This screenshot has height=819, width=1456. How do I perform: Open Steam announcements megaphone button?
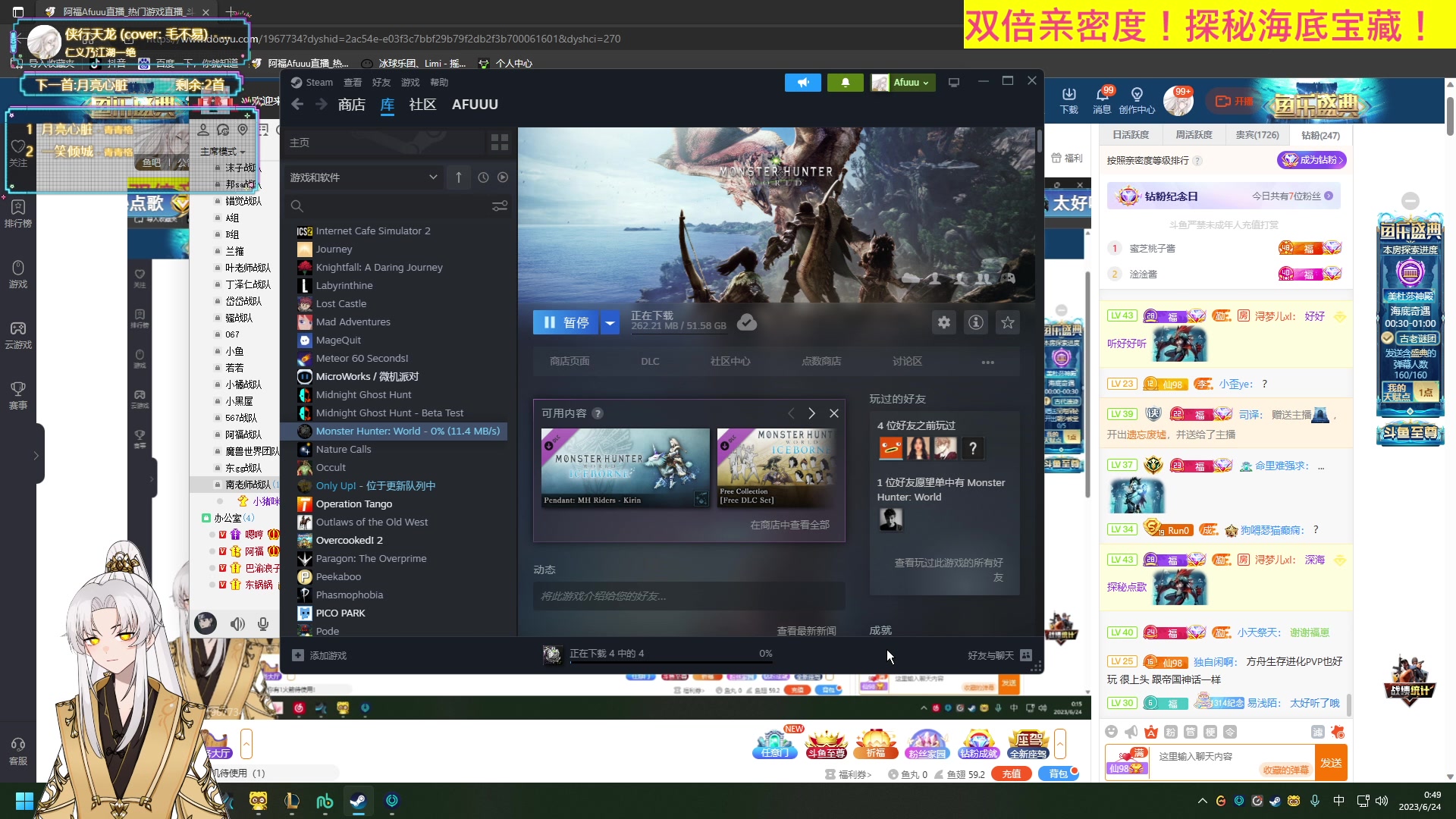802,83
